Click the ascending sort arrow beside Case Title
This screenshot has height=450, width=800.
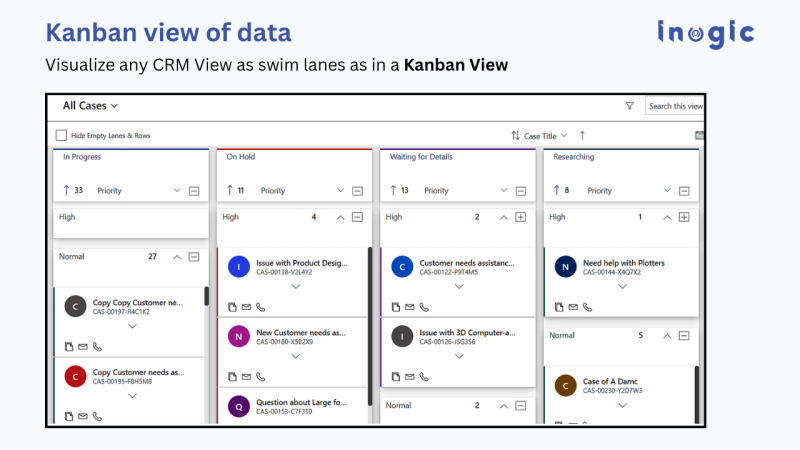582,135
